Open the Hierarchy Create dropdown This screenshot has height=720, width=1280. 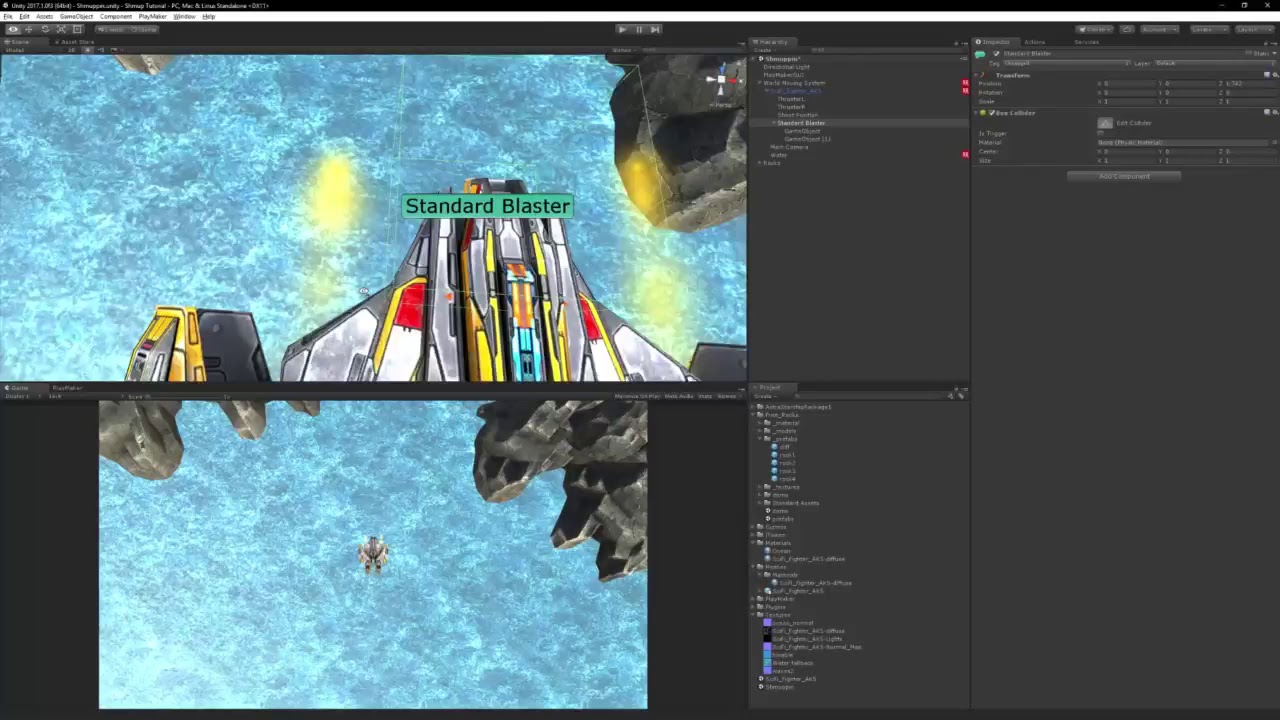pos(764,50)
